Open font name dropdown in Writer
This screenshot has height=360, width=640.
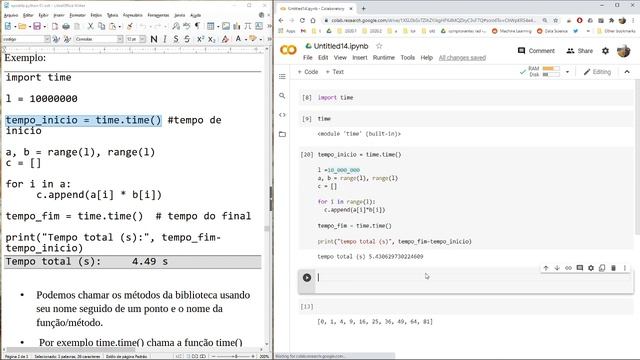tap(120, 39)
